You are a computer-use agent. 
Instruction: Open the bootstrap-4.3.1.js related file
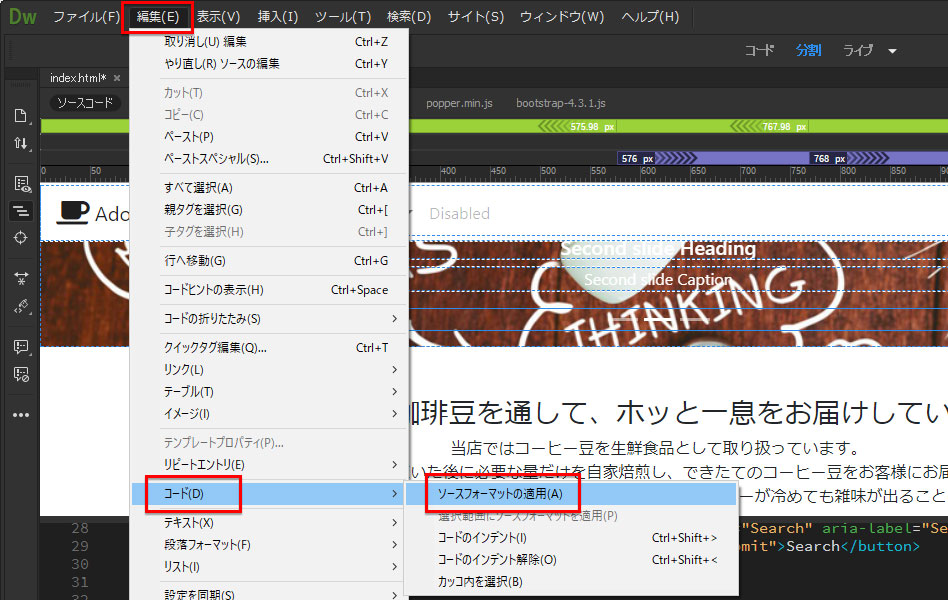pyautogui.click(x=560, y=103)
